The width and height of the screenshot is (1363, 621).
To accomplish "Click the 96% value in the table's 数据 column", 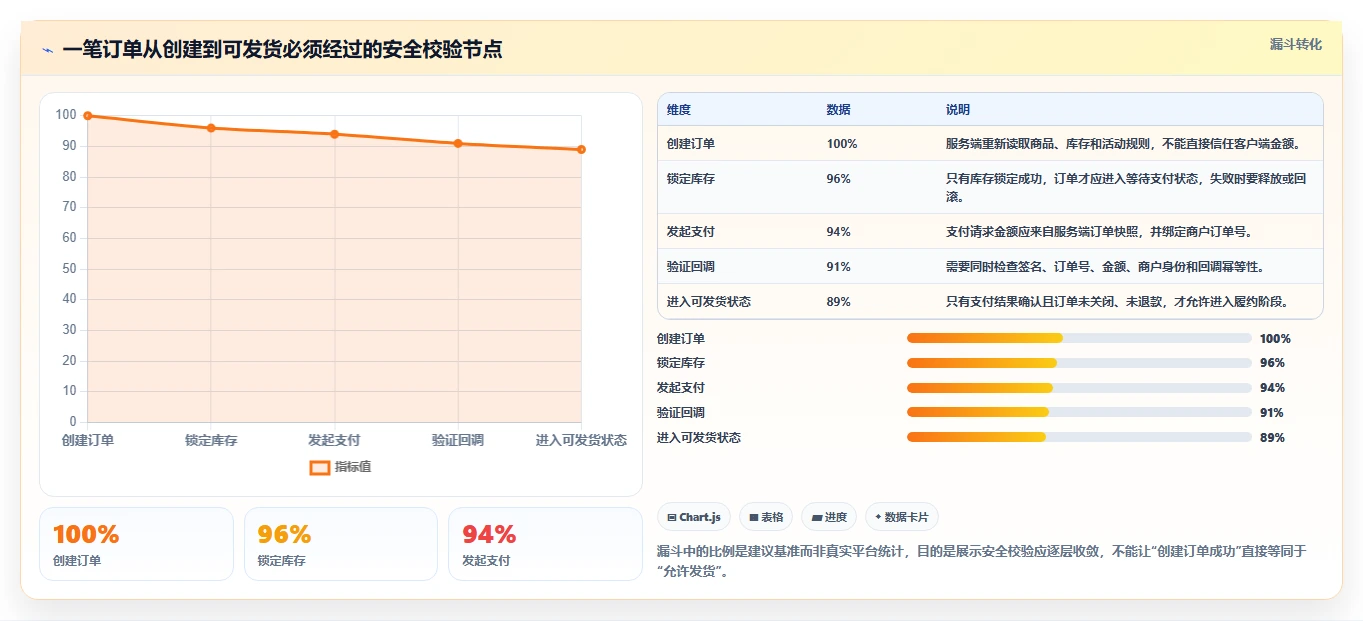I will pos(839,179).
